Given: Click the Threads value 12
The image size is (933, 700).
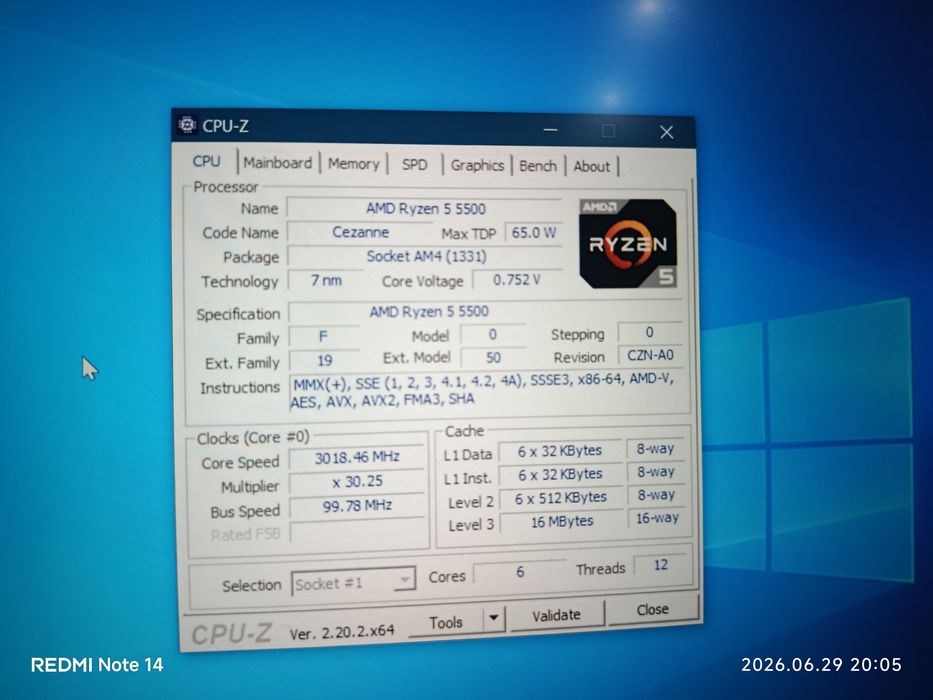Looking at the screenshot, I should point(660,565).
